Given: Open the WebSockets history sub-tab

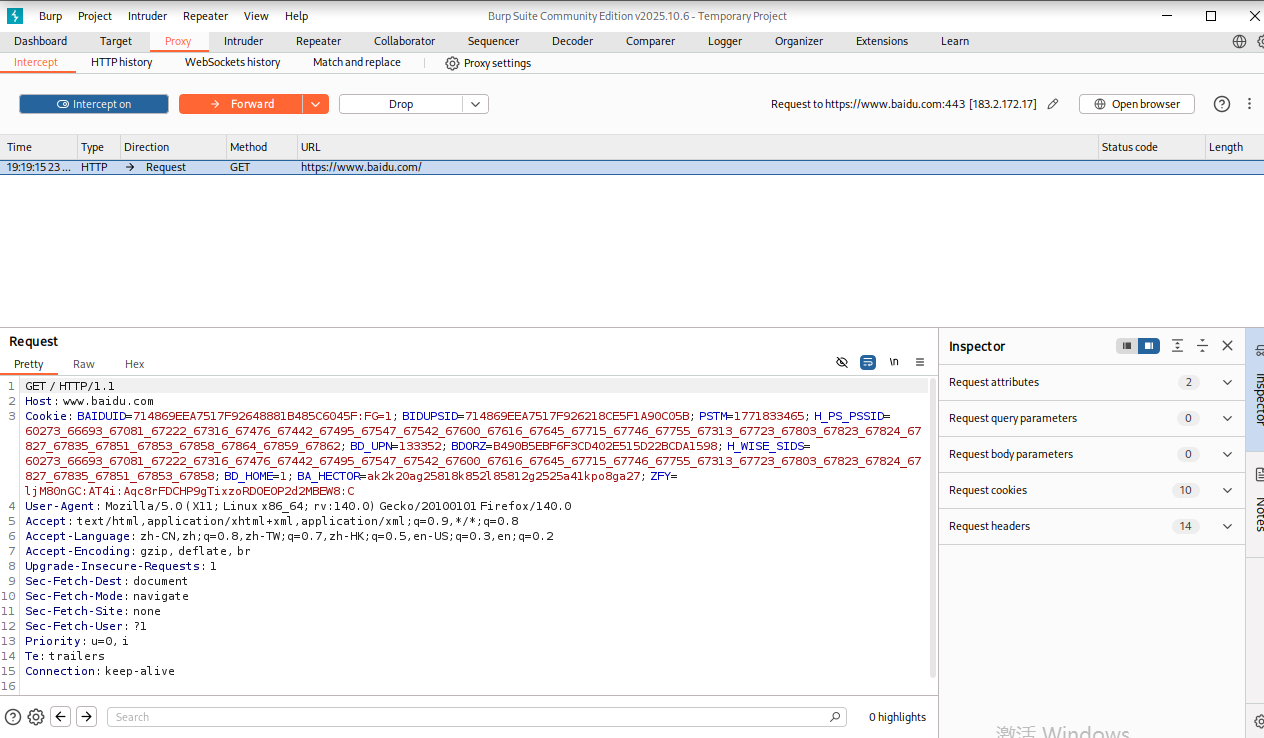Looking at the screenshot, I should click(x=232, y=62).
